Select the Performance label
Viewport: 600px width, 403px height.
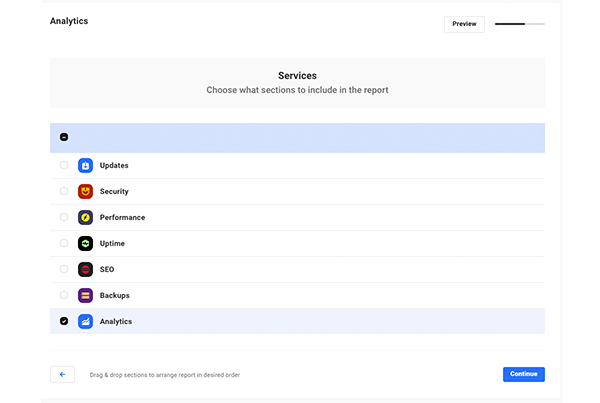pyautogui.click(x=122, y=217)
